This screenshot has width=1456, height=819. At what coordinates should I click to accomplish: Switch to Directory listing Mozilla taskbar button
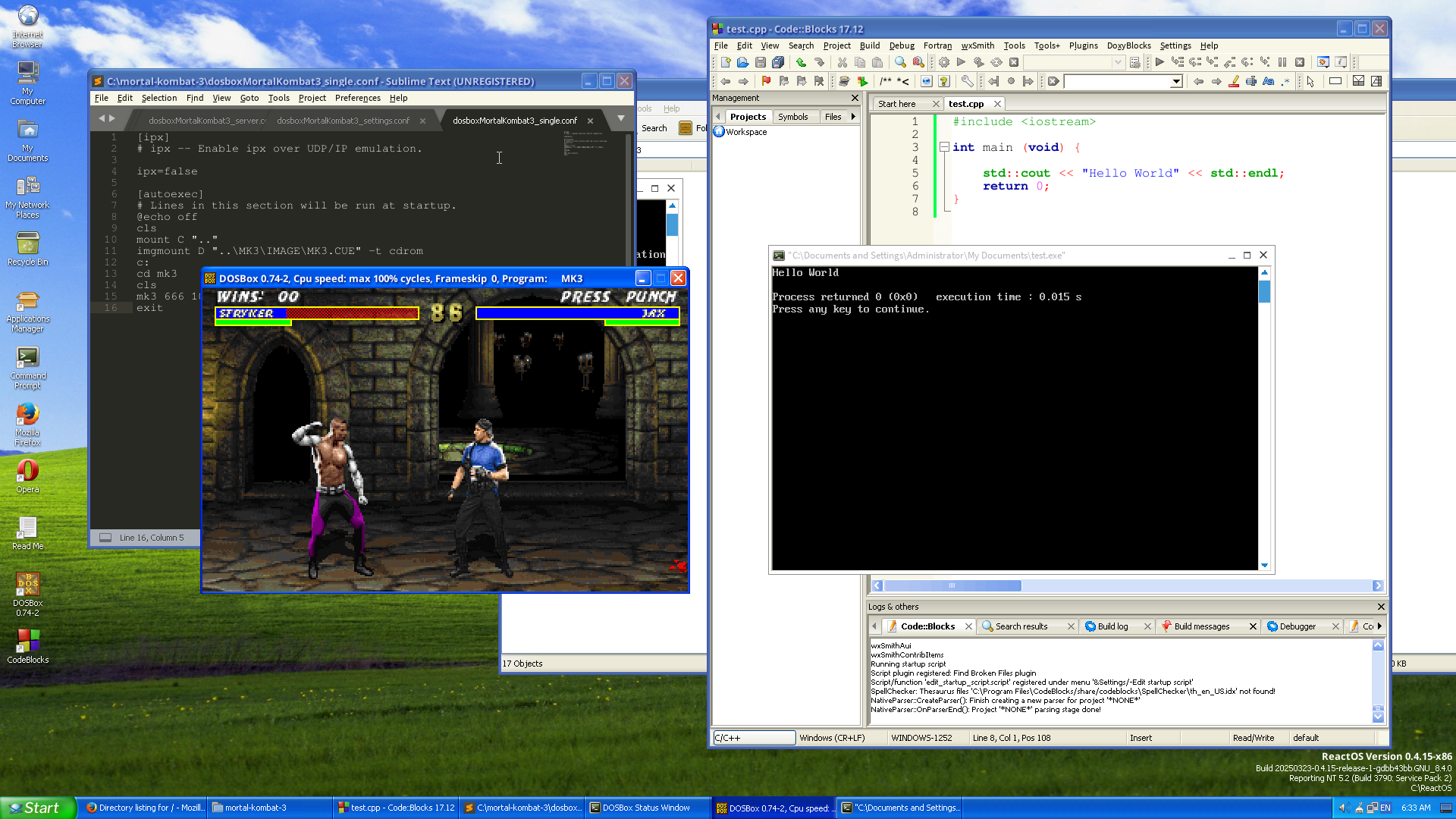(144, 808)
